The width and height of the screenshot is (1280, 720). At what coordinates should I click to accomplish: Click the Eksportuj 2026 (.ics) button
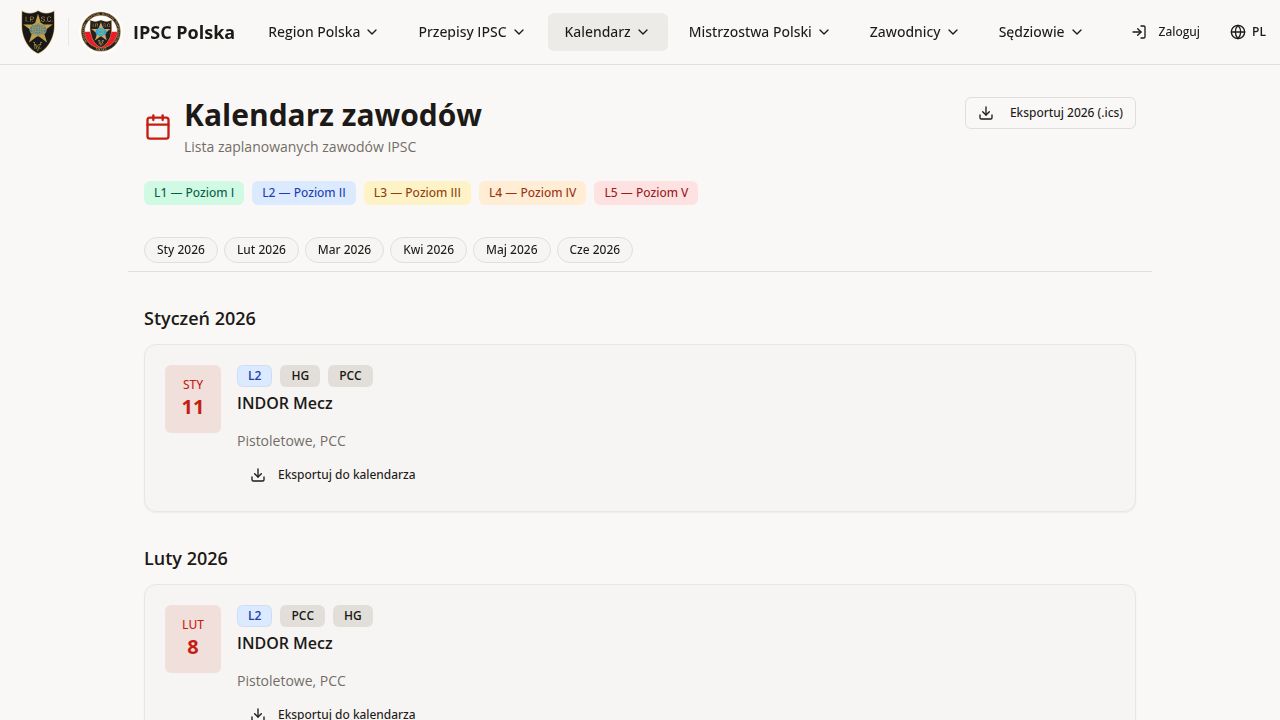(1050, 113)
